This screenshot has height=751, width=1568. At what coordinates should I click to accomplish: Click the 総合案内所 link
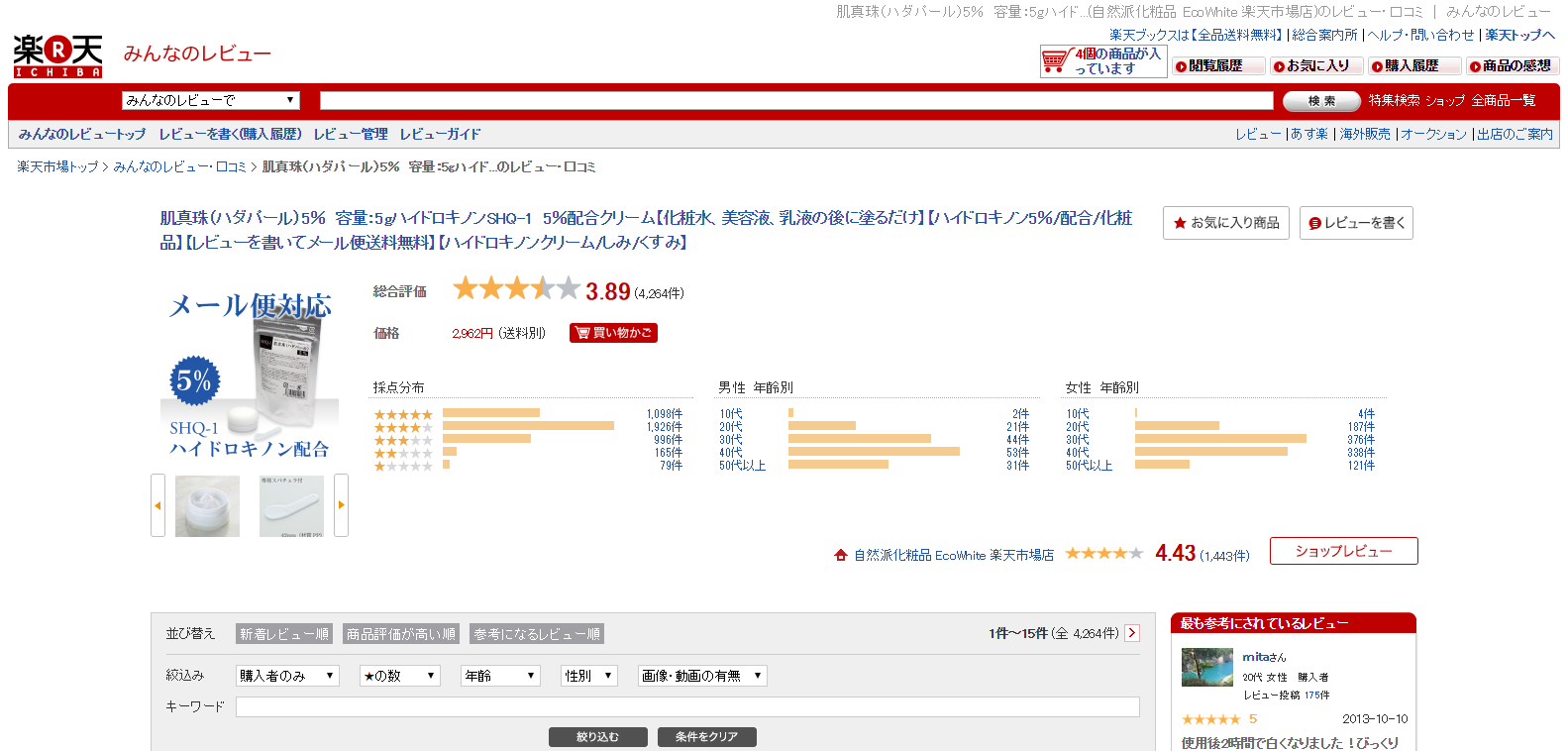tap(1325, 35)
